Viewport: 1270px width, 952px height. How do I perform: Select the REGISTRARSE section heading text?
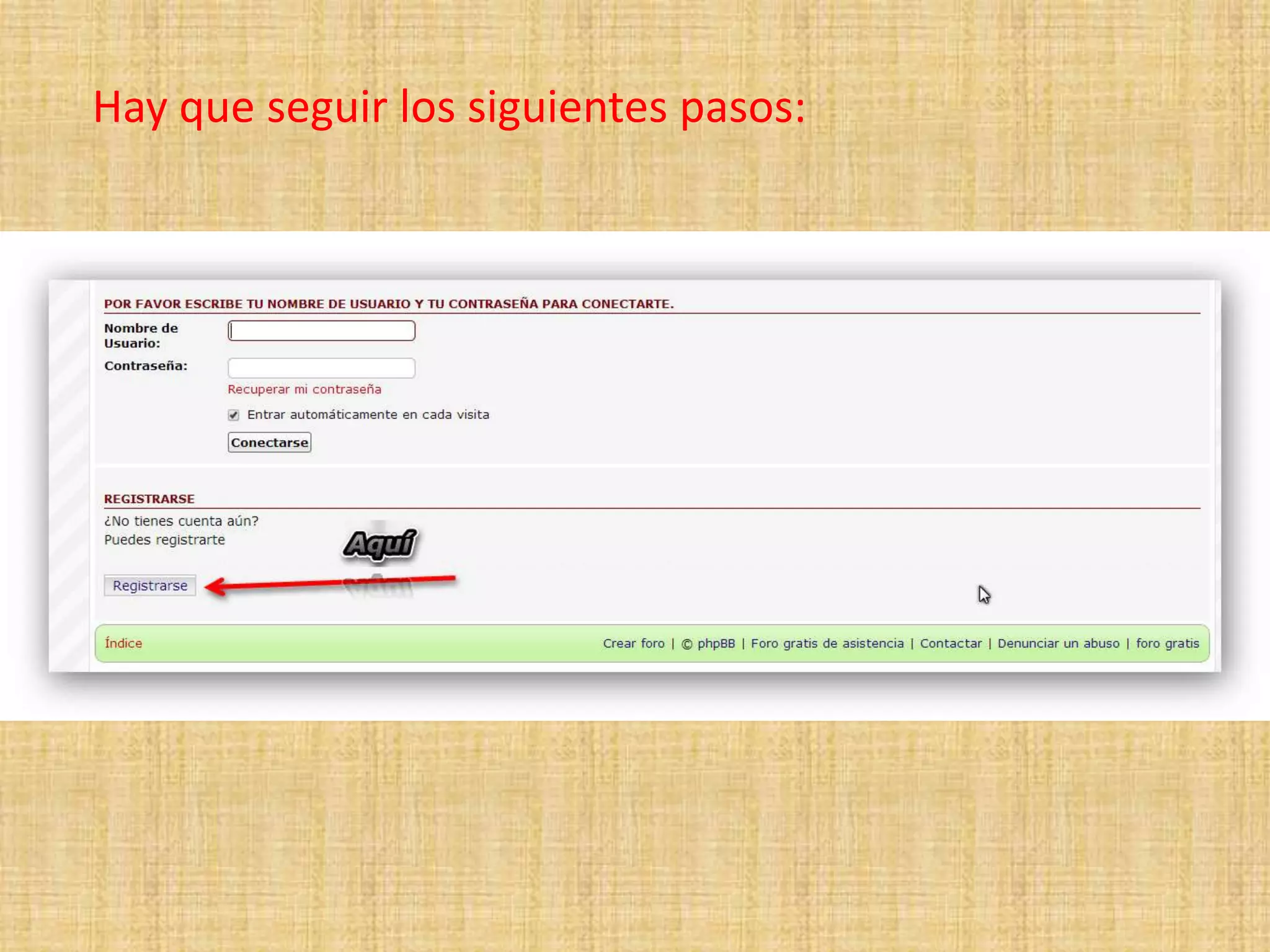[149, 499]
